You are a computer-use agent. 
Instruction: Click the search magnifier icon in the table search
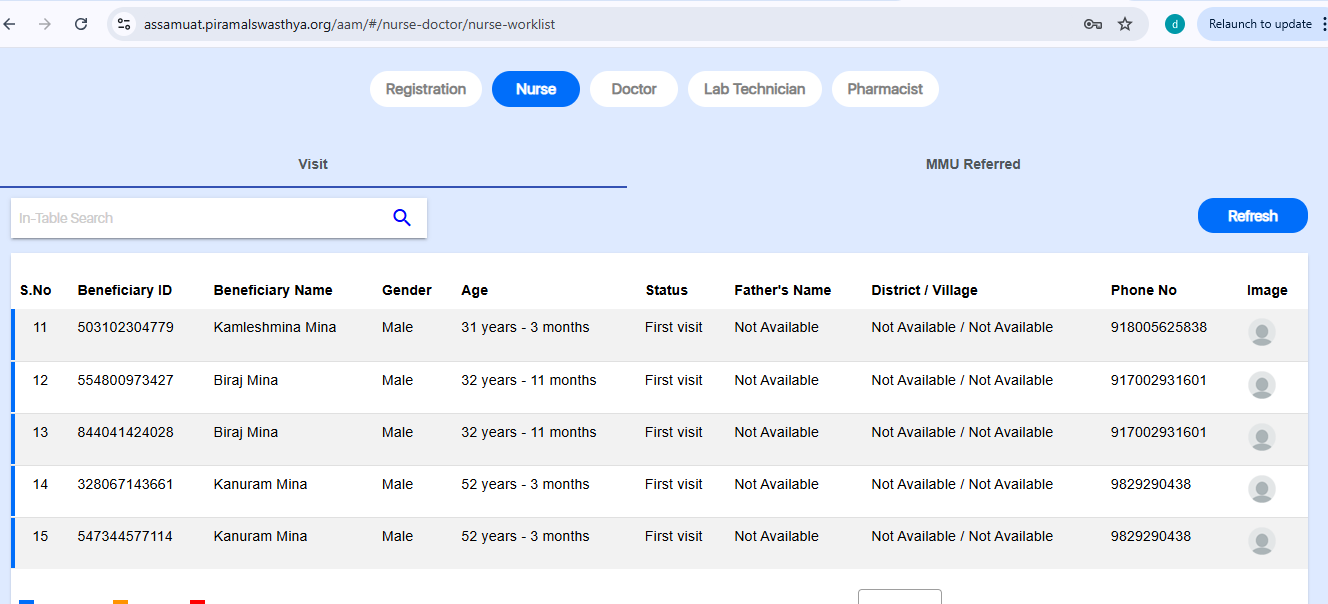click(402, 218)
